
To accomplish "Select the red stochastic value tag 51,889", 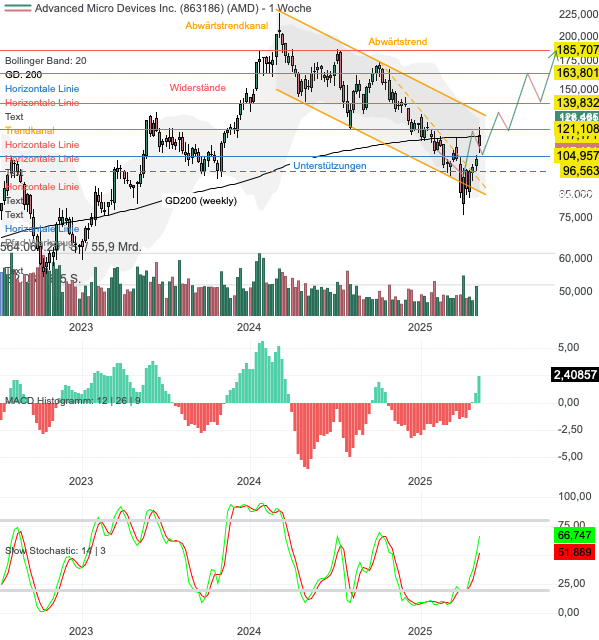I will pos(575,552).
